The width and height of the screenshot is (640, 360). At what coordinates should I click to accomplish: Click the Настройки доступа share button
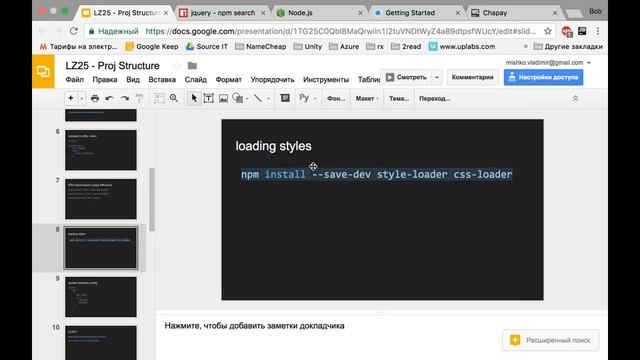coord(543,77)
